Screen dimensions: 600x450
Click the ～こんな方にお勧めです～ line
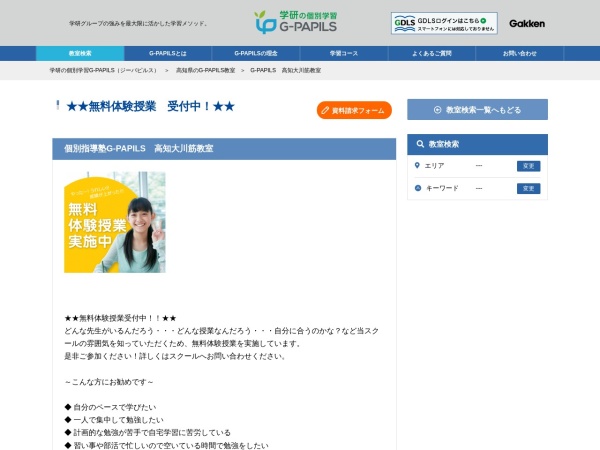109,382
